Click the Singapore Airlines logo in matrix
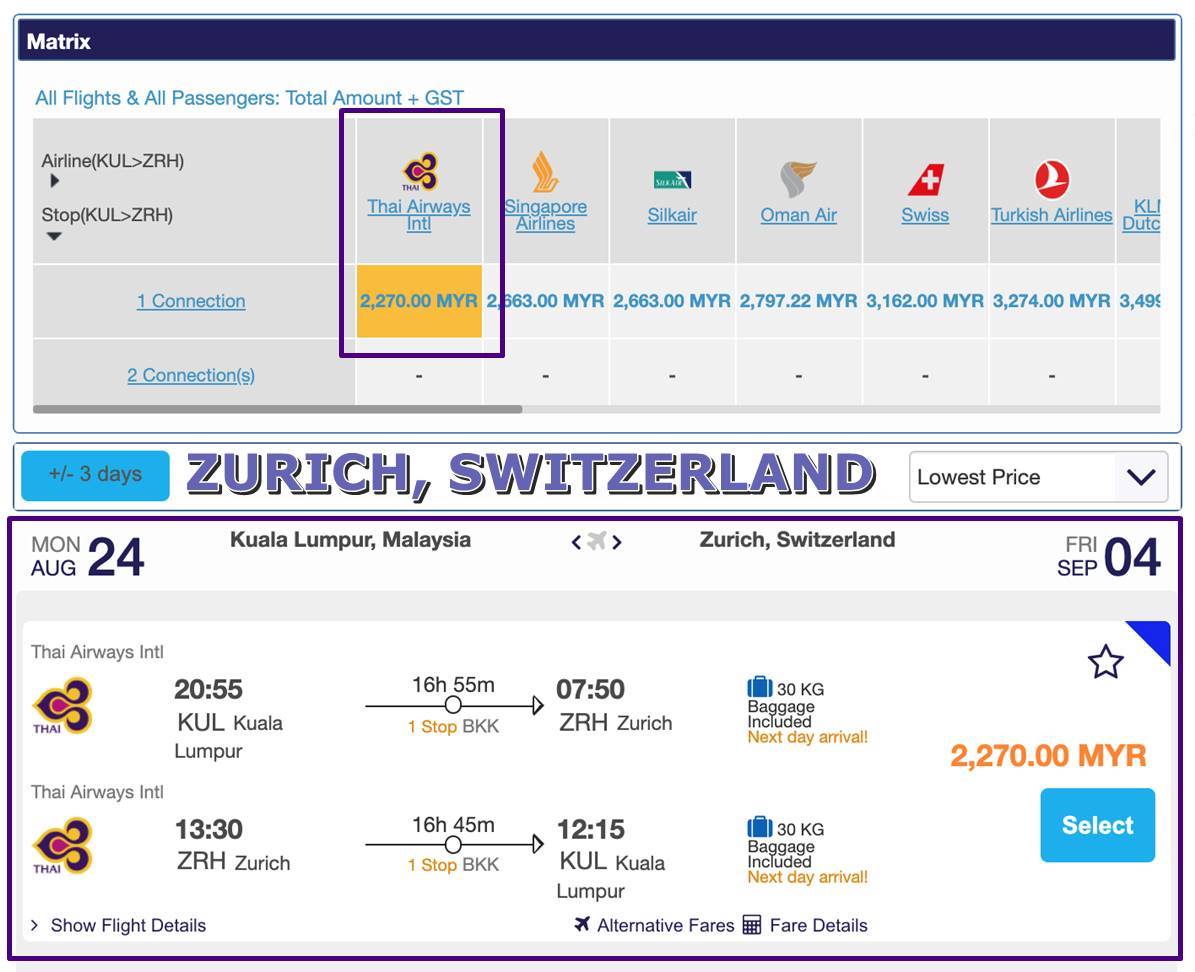This screenshot has height=972, width=1195. (x=545, y=172)
